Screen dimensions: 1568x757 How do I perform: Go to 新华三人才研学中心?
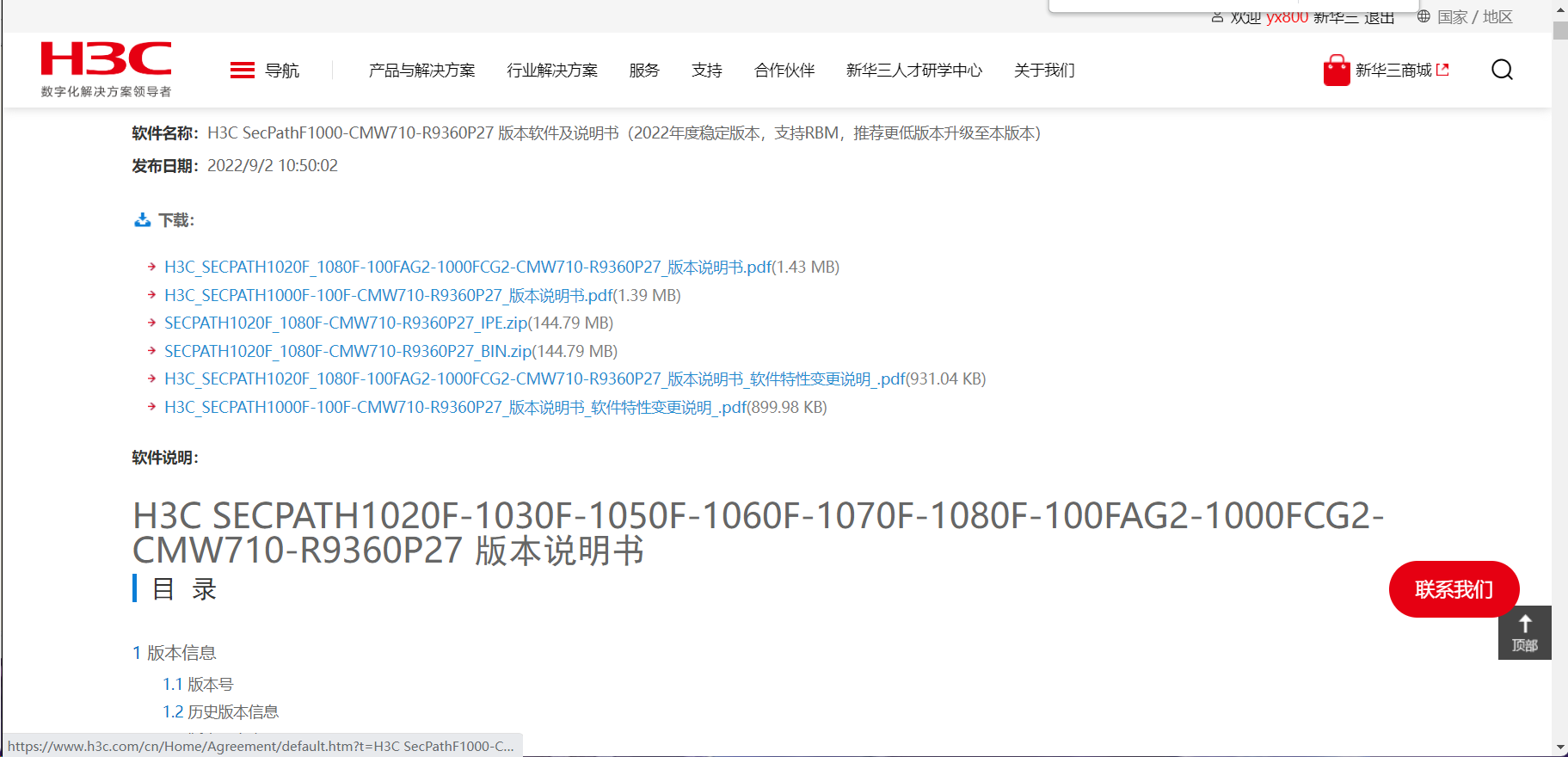pyautogui.click(x=914, y=71)
